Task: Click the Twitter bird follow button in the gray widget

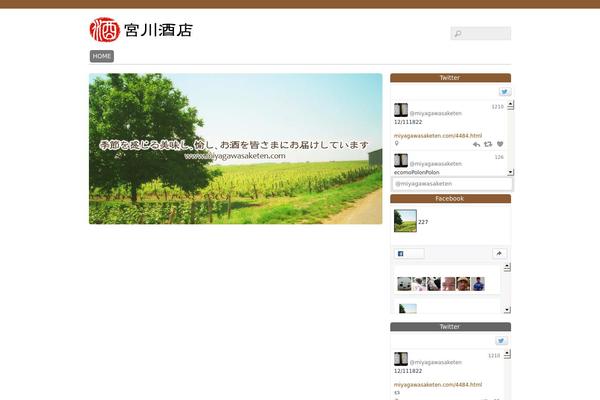Action: pyautogui.click(x=501, y=341)
